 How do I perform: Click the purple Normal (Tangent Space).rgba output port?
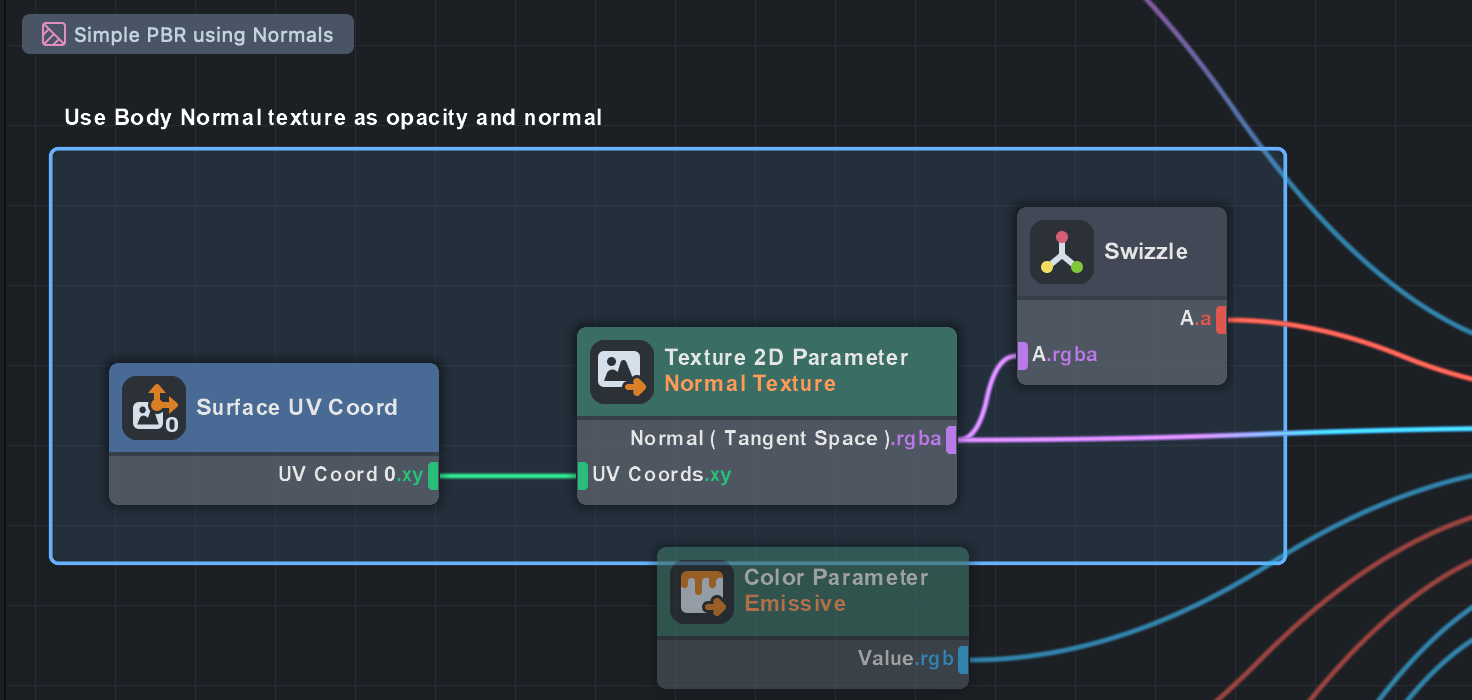pos(951,439)
